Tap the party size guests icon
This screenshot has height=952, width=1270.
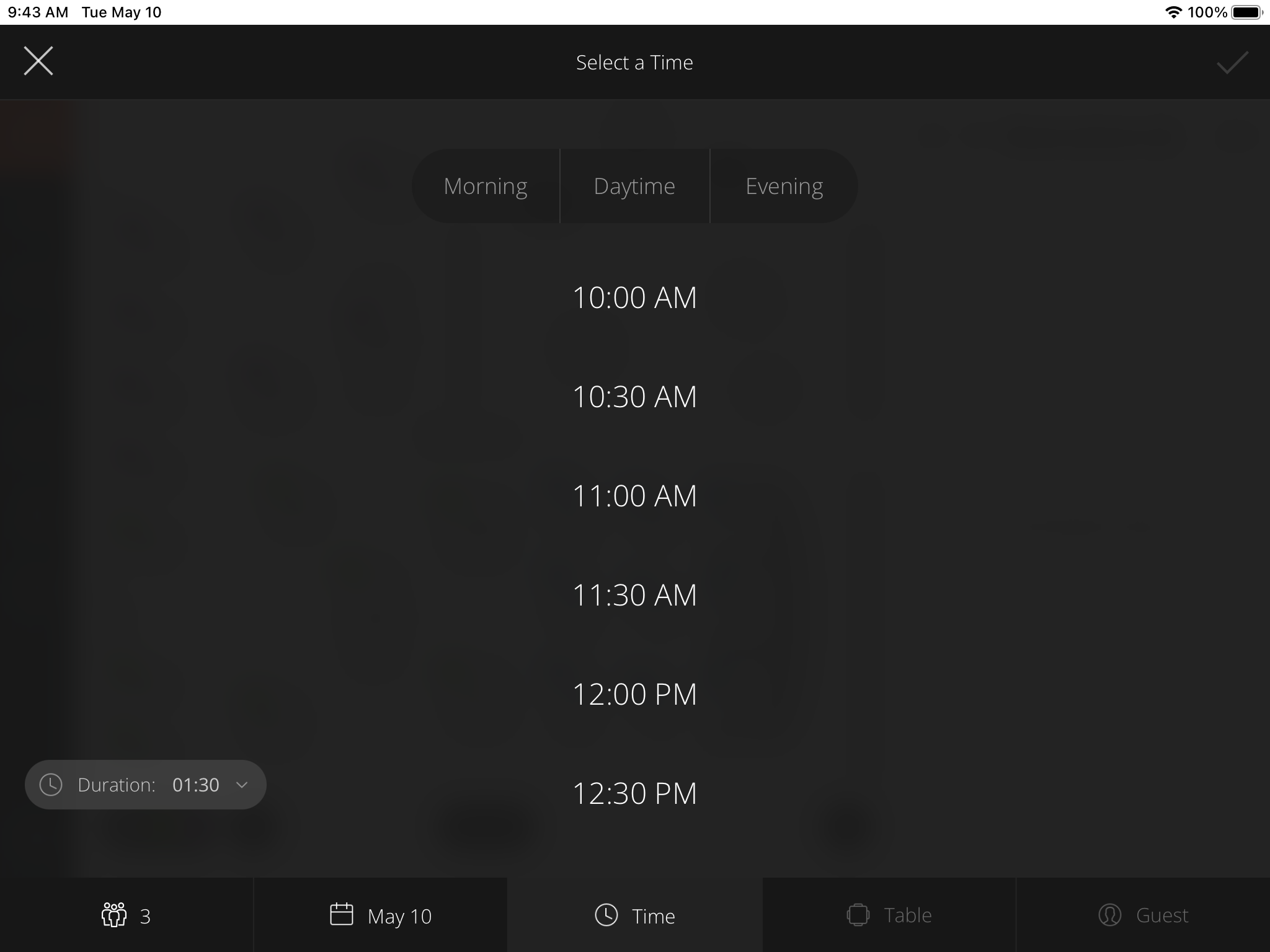click(113, 915)
